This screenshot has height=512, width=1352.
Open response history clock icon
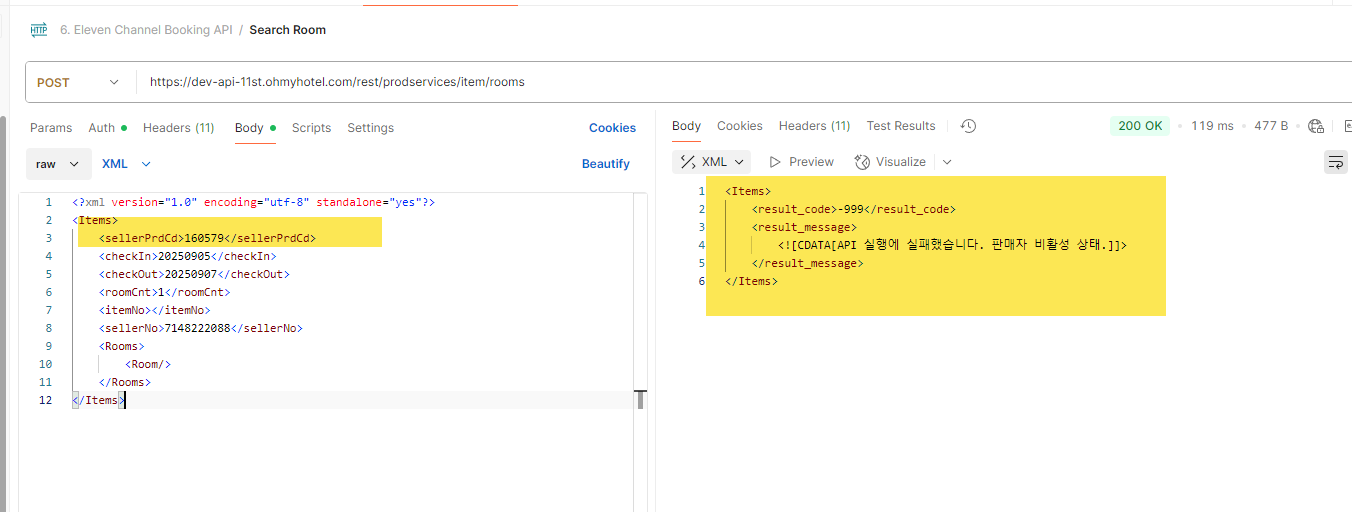coord(968,126)
